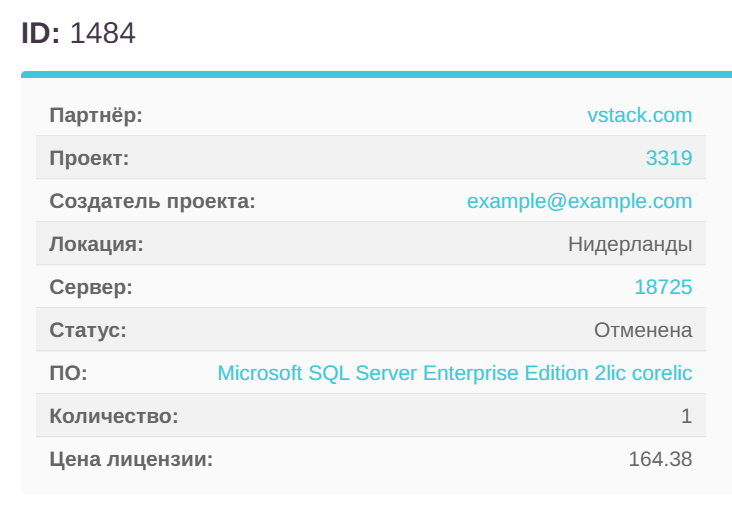Open server 18725 link

pos(663,287)
